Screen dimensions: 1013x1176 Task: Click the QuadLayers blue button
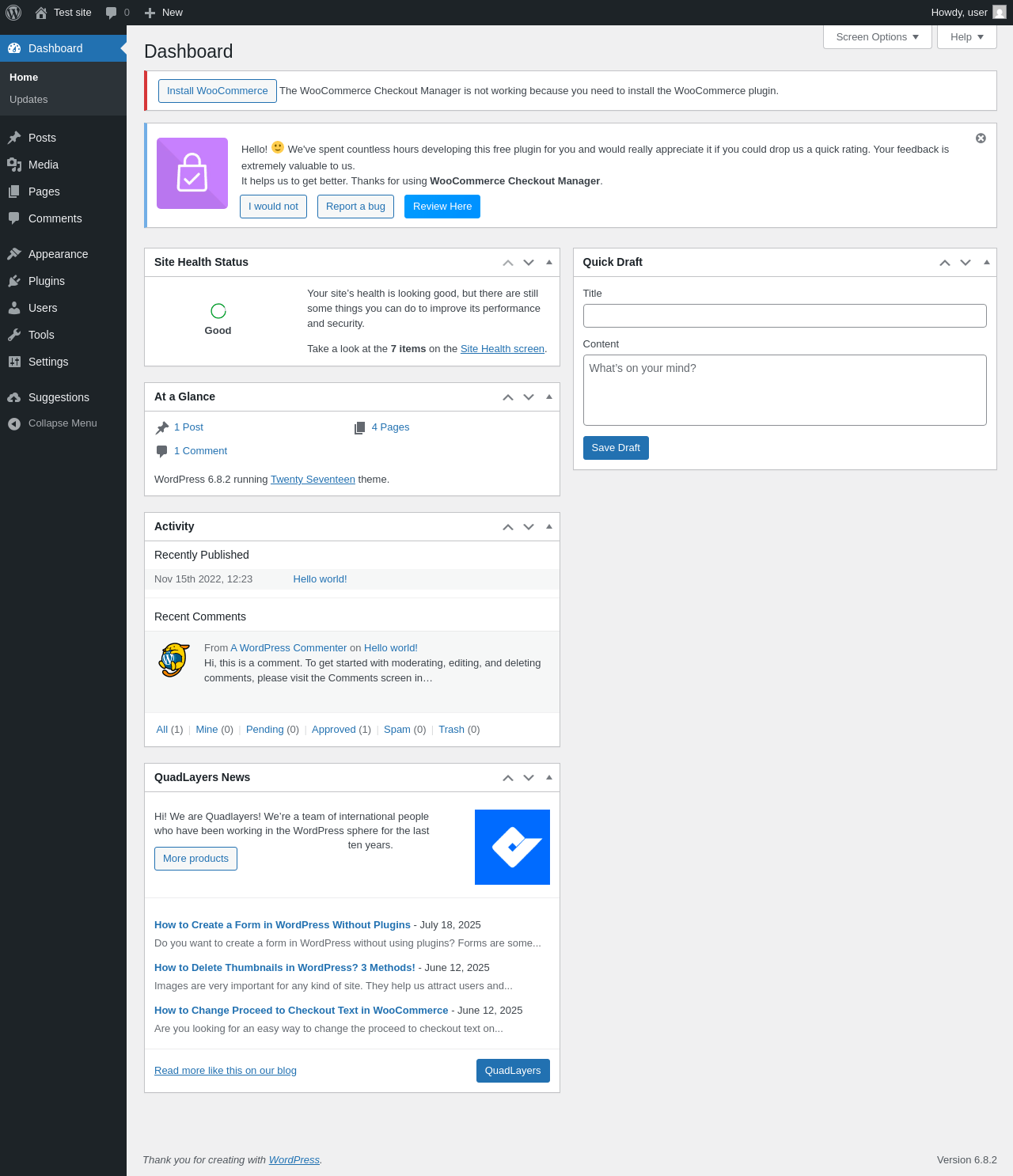[513, 1071]
